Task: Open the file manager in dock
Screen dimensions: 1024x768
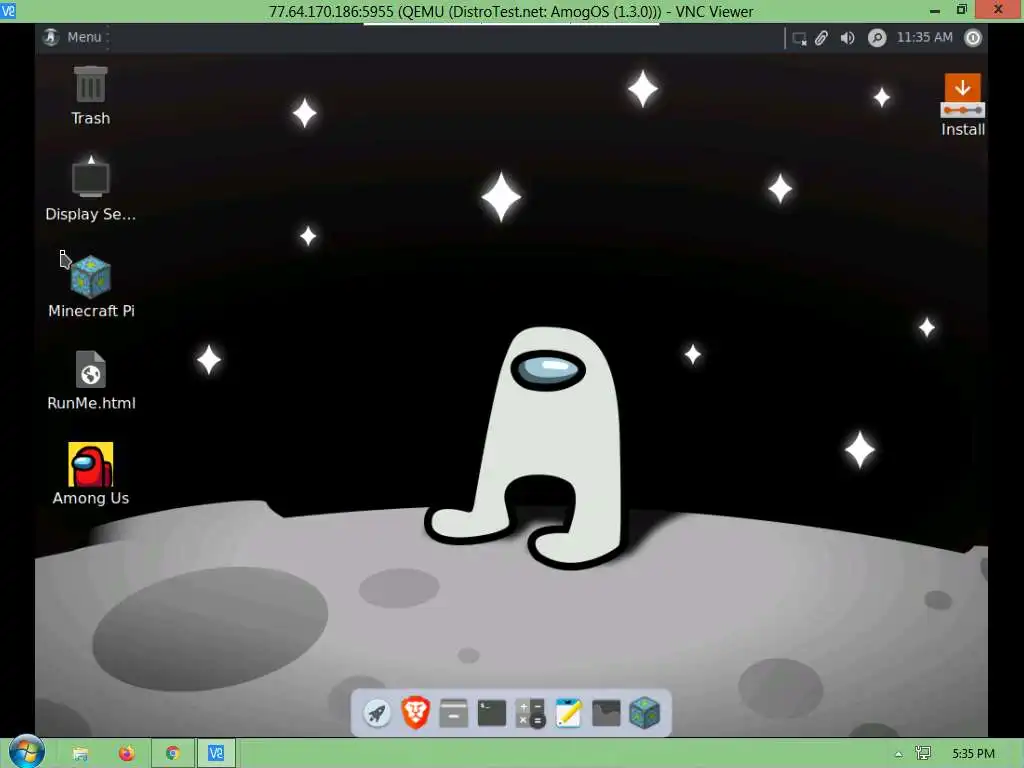Action: pyautogui.click(x=454, y=712)
